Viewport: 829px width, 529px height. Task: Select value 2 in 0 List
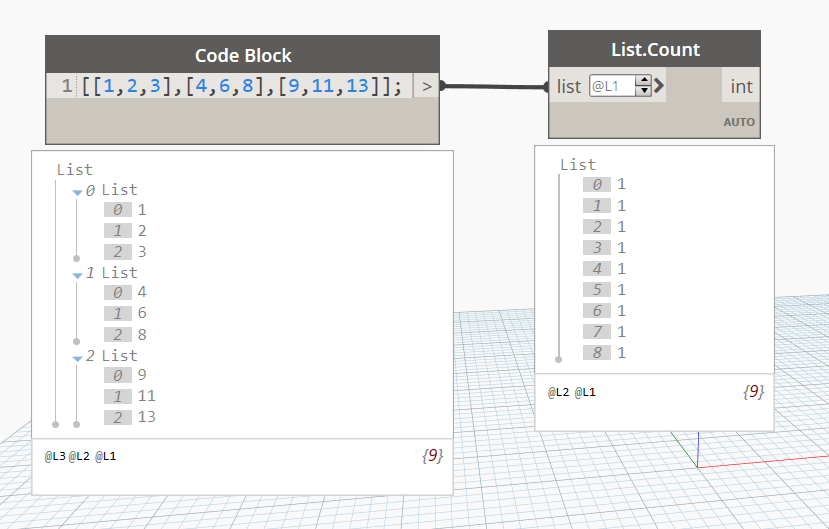(x=142, y=231)
